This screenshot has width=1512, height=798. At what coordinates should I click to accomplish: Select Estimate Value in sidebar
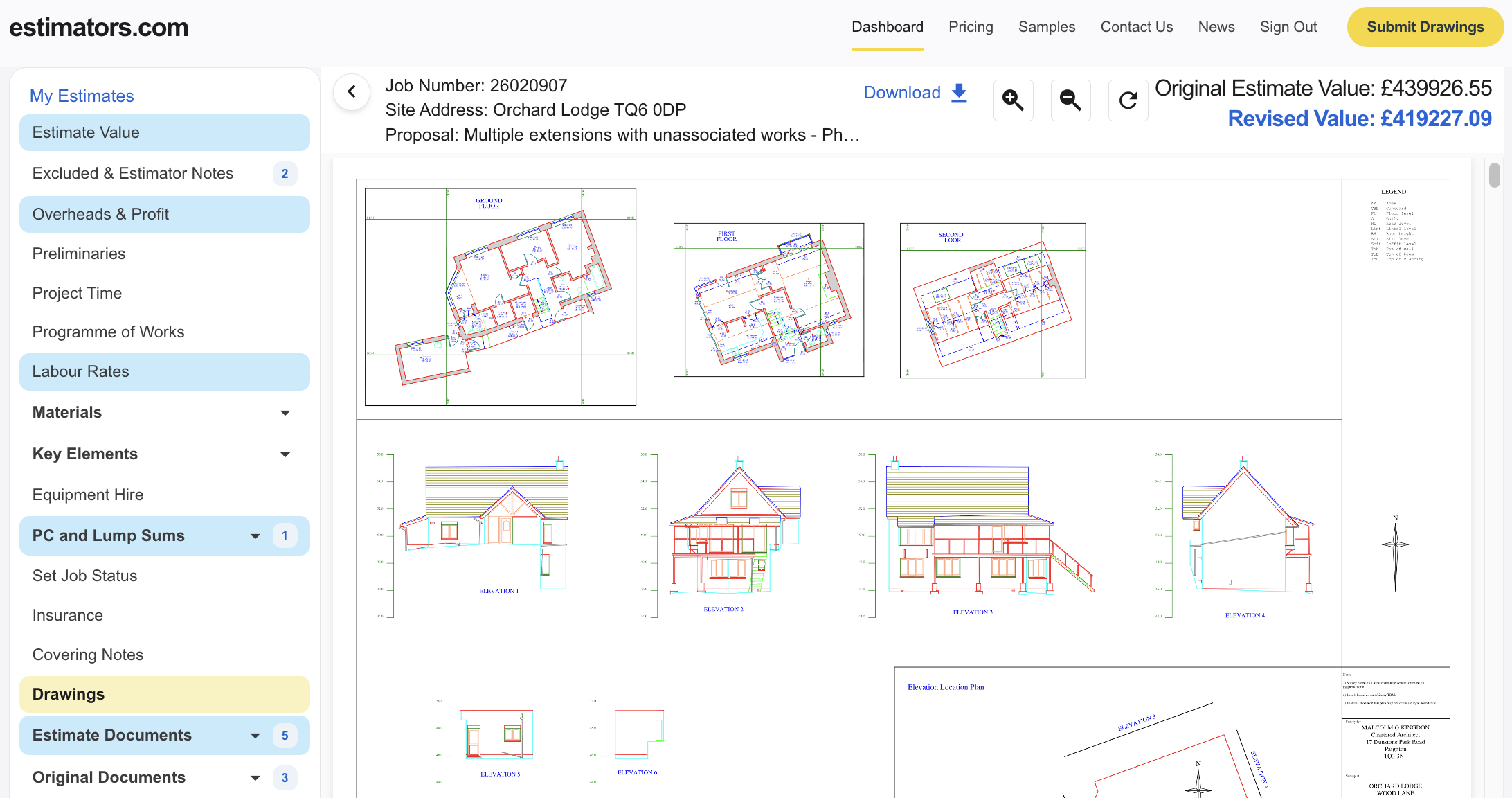coord(165,133)
